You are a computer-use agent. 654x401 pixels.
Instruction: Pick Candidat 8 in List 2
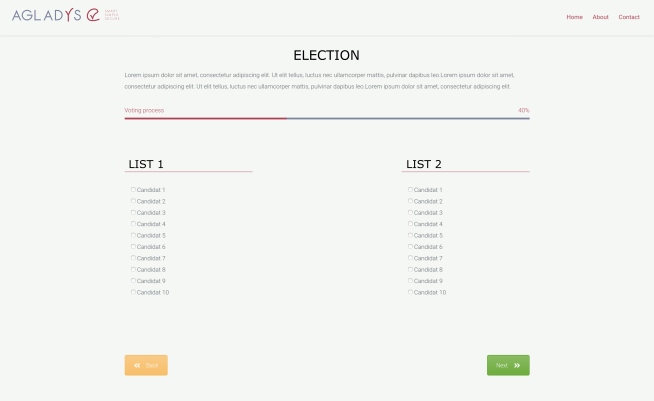coord(410,269)
